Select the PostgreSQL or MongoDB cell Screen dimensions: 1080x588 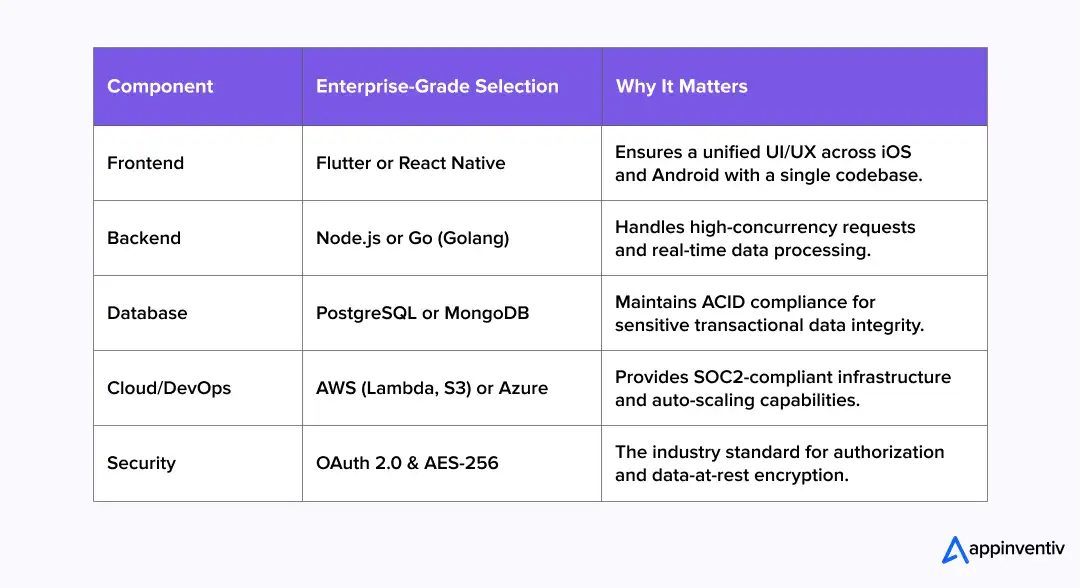tap(422, 313)
